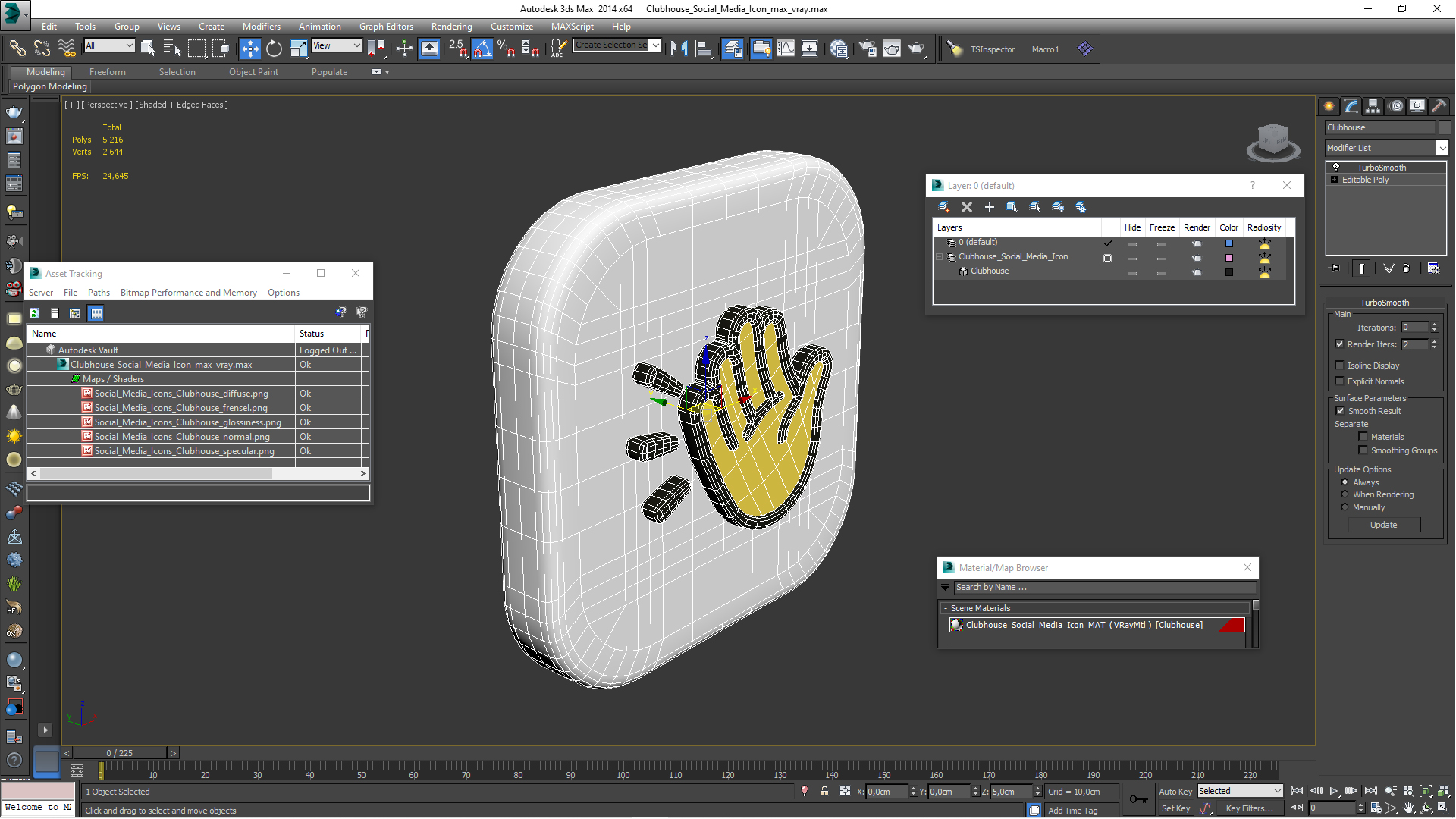
Task: Toggle the Selection Lock padlock
Action: pos(824,791)
